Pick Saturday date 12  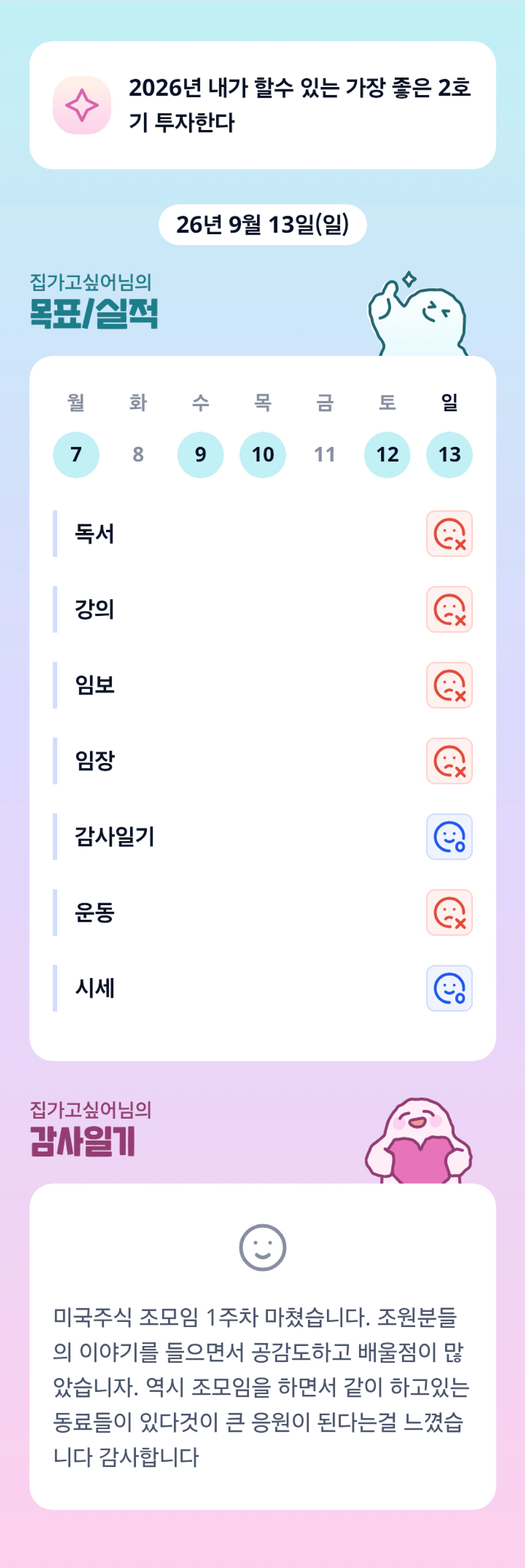click(x=387, y=455)
